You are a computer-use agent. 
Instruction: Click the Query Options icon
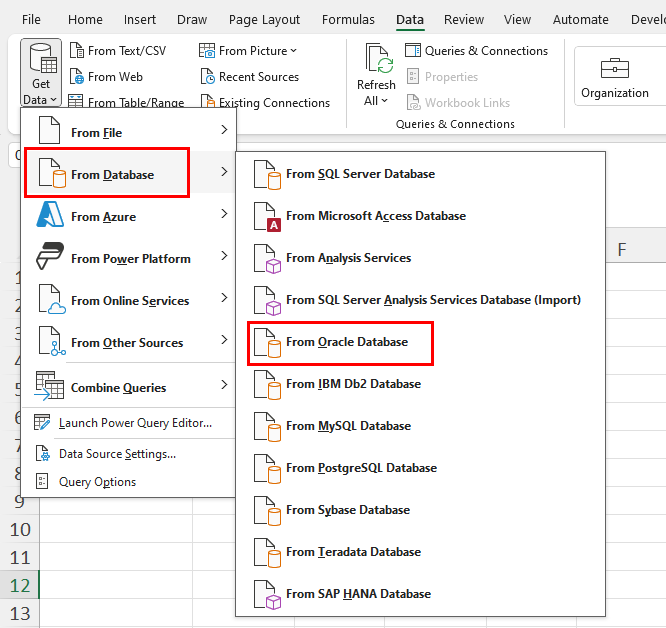click(42, 481)
